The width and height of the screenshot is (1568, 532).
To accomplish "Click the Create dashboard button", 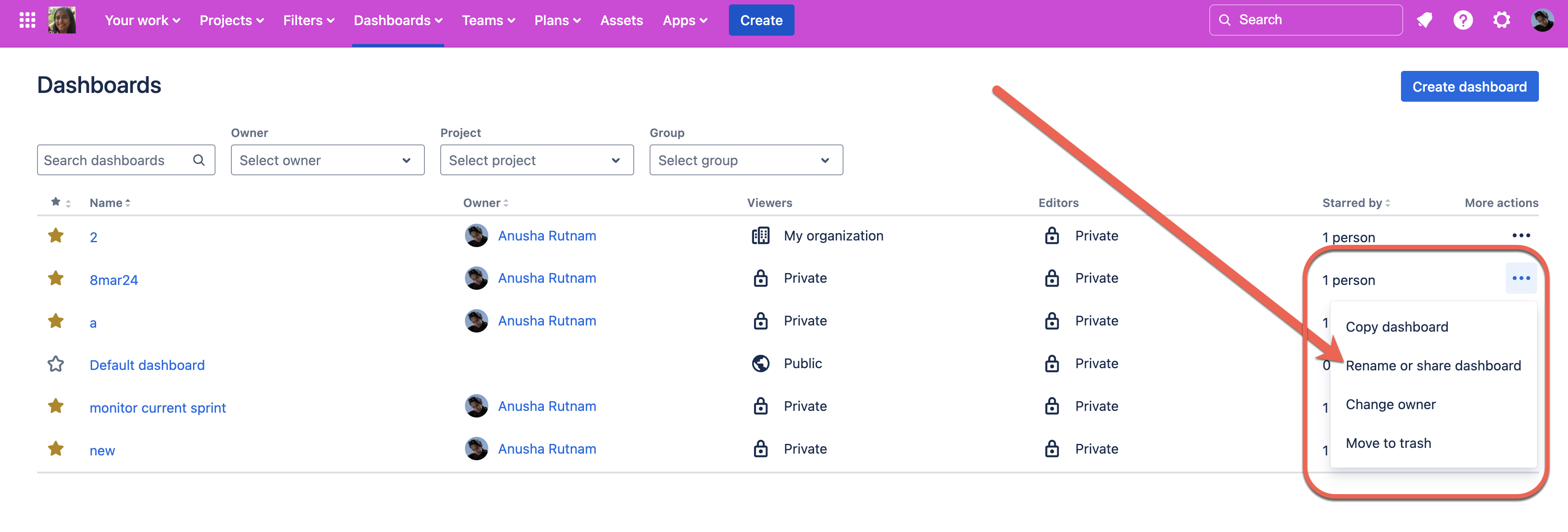I will [1469, 86].
